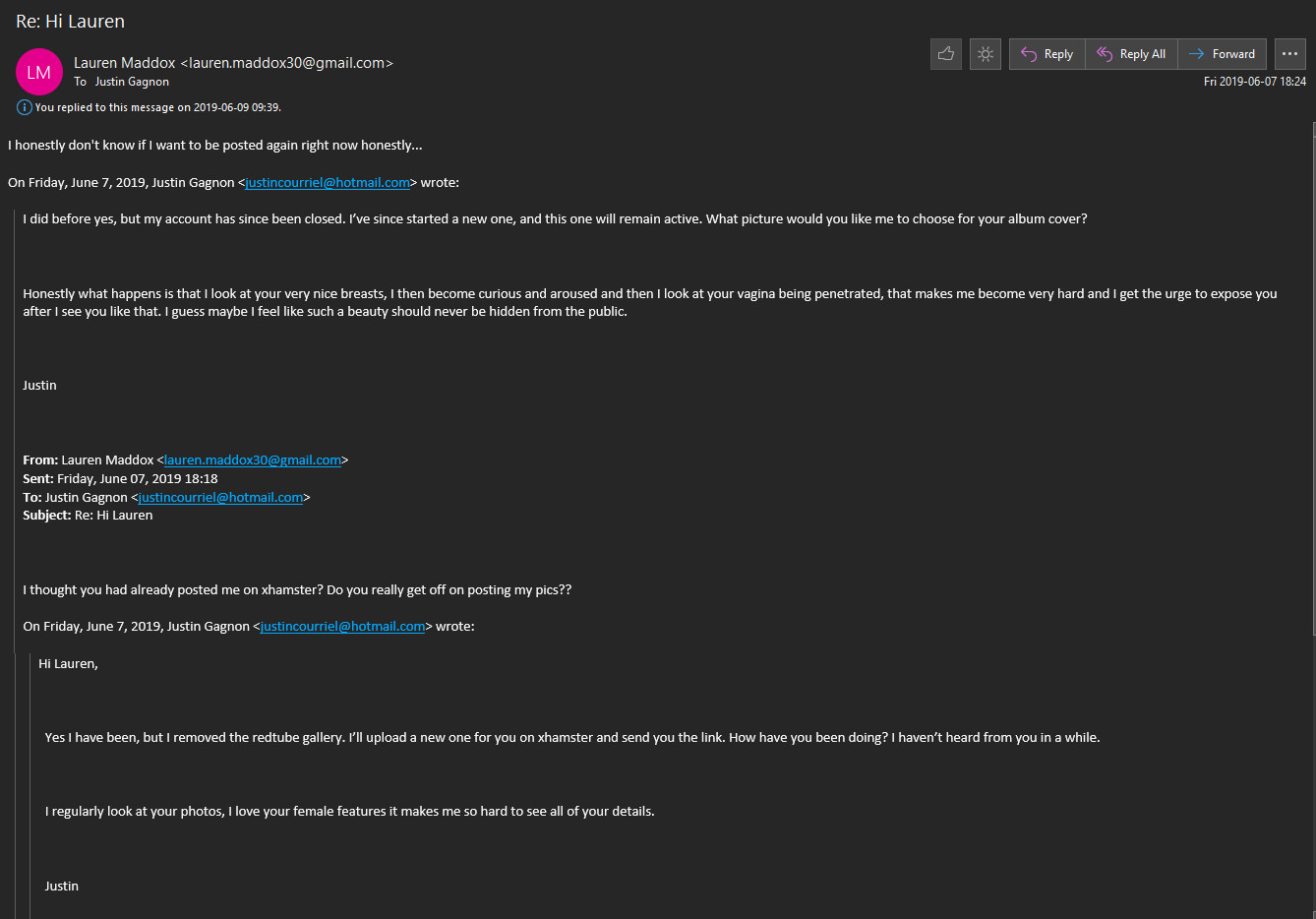The height and width of the screenshot is (919, 1316).
Task: Click the vertical scrollbar of message body
Action: point(1313,394)
